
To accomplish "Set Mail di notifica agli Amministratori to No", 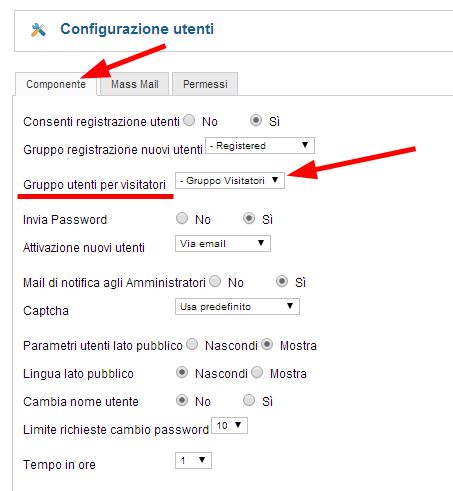I will (215, 281).
